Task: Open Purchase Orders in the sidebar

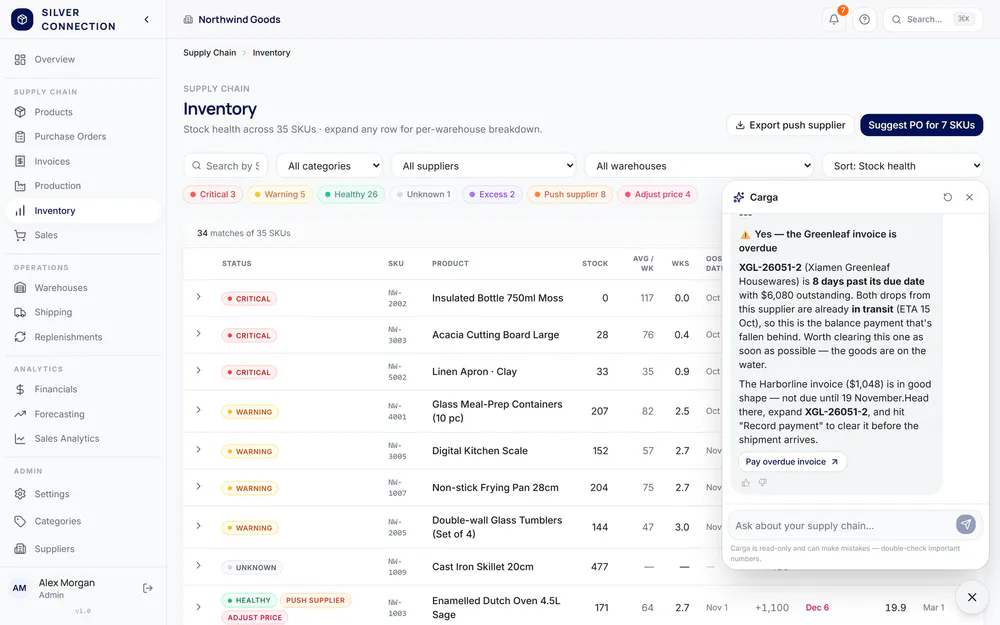Action: pos(83,136)
